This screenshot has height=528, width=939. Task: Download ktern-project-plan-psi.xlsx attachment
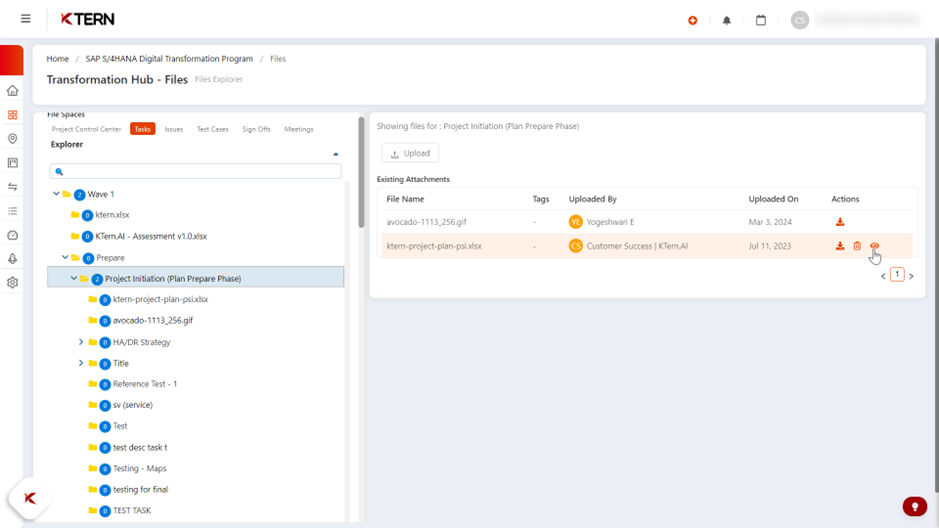(x=840, y=246)
